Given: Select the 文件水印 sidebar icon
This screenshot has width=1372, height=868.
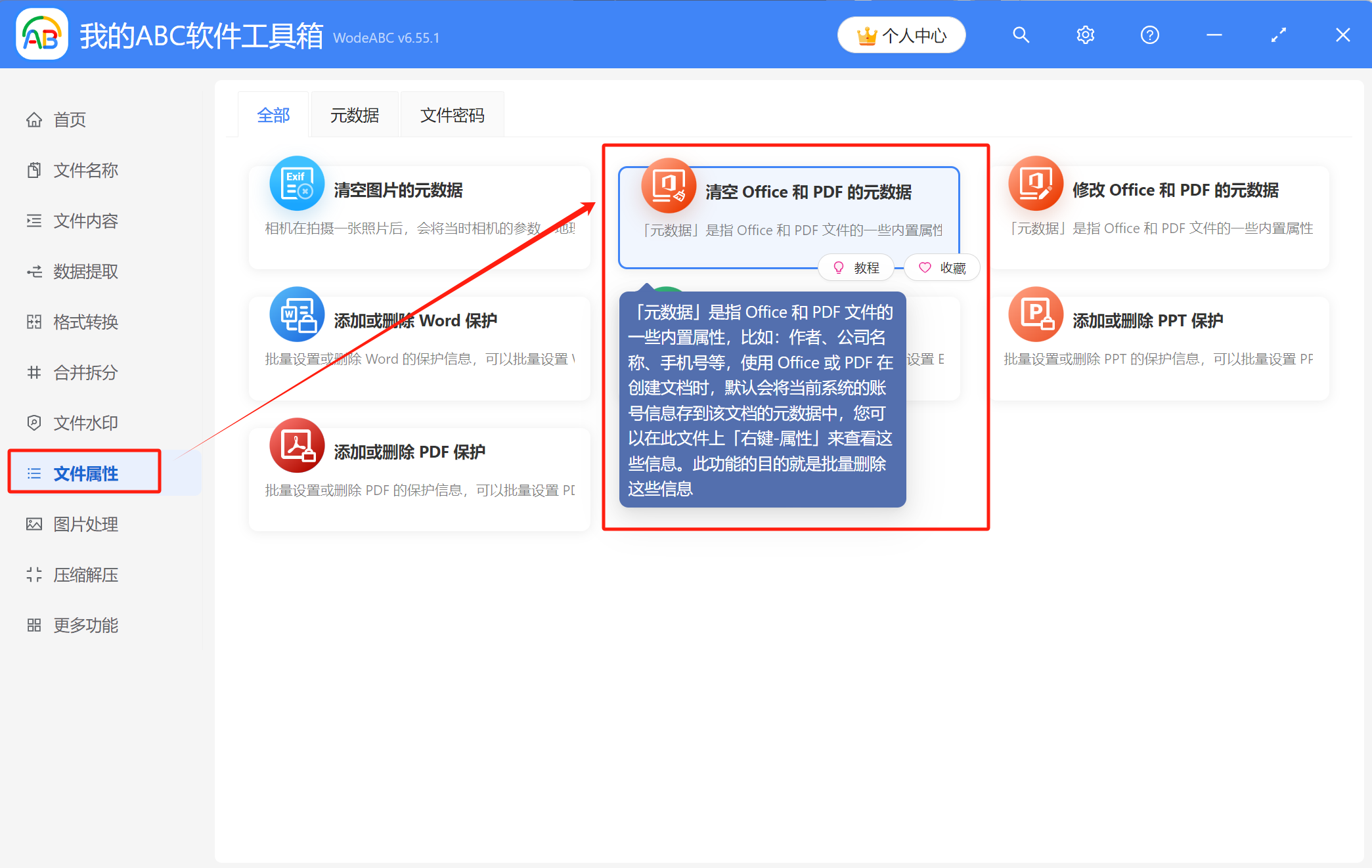Looking at the screenshot, I should (34, 423).
